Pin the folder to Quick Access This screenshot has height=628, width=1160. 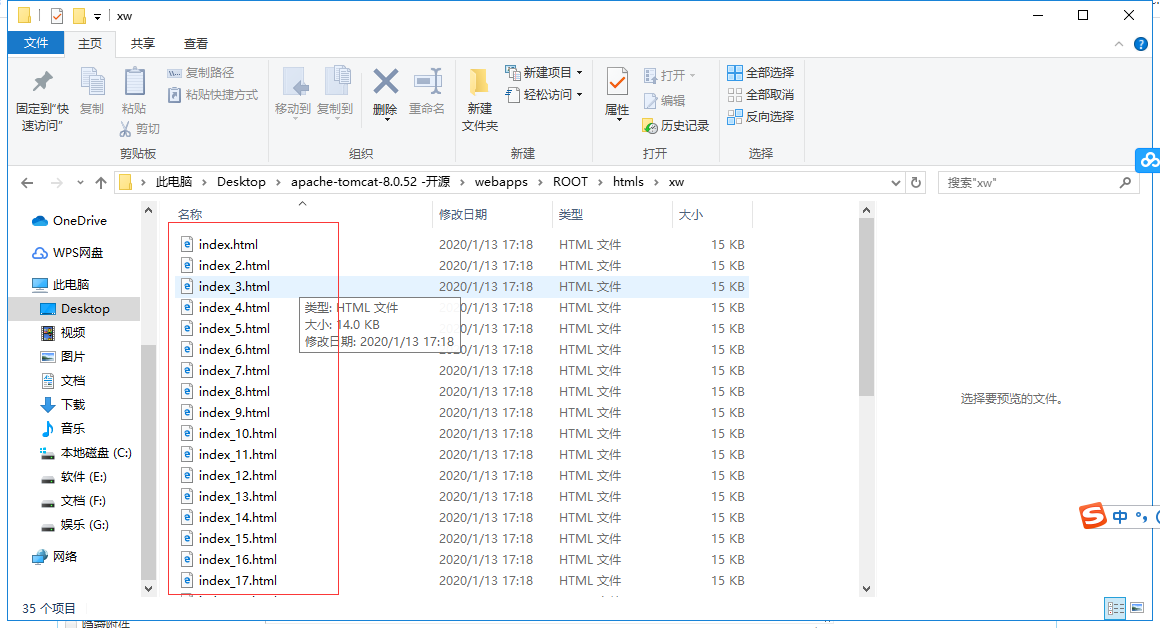42,101
